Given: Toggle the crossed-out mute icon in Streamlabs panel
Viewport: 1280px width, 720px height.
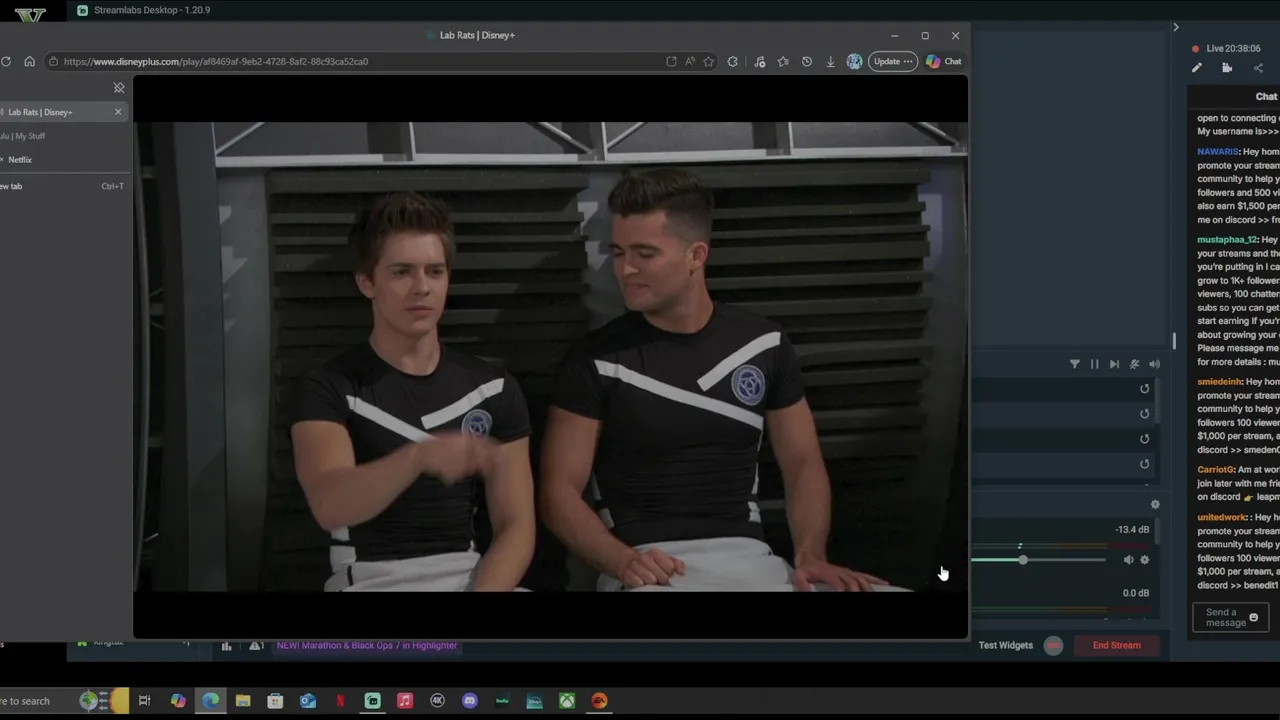Looking at the screenshot, I should [1134, 364].
